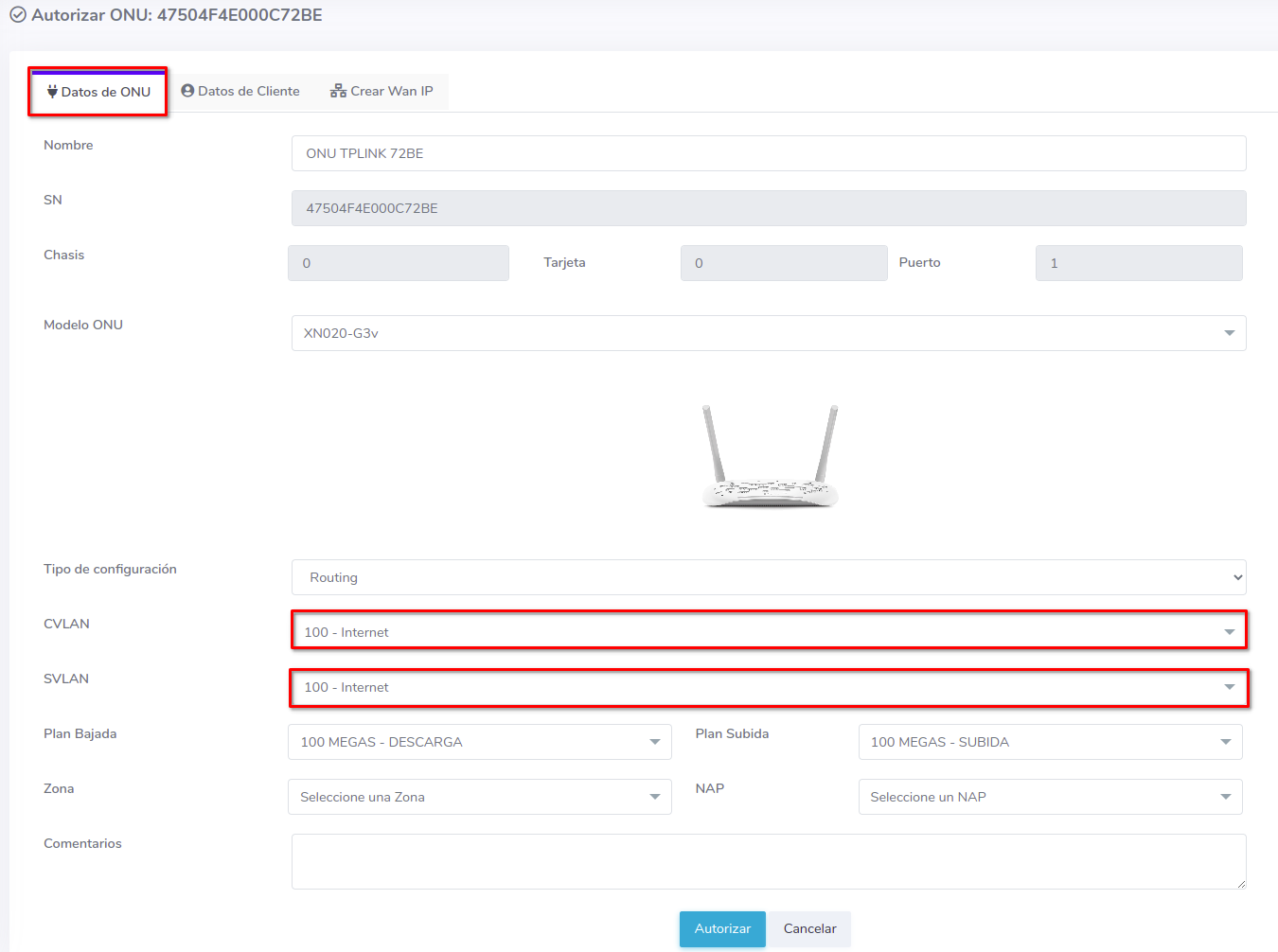Open the Tipo de configuración Routing selector
The image size is (1278, 952).
point(768,577)
